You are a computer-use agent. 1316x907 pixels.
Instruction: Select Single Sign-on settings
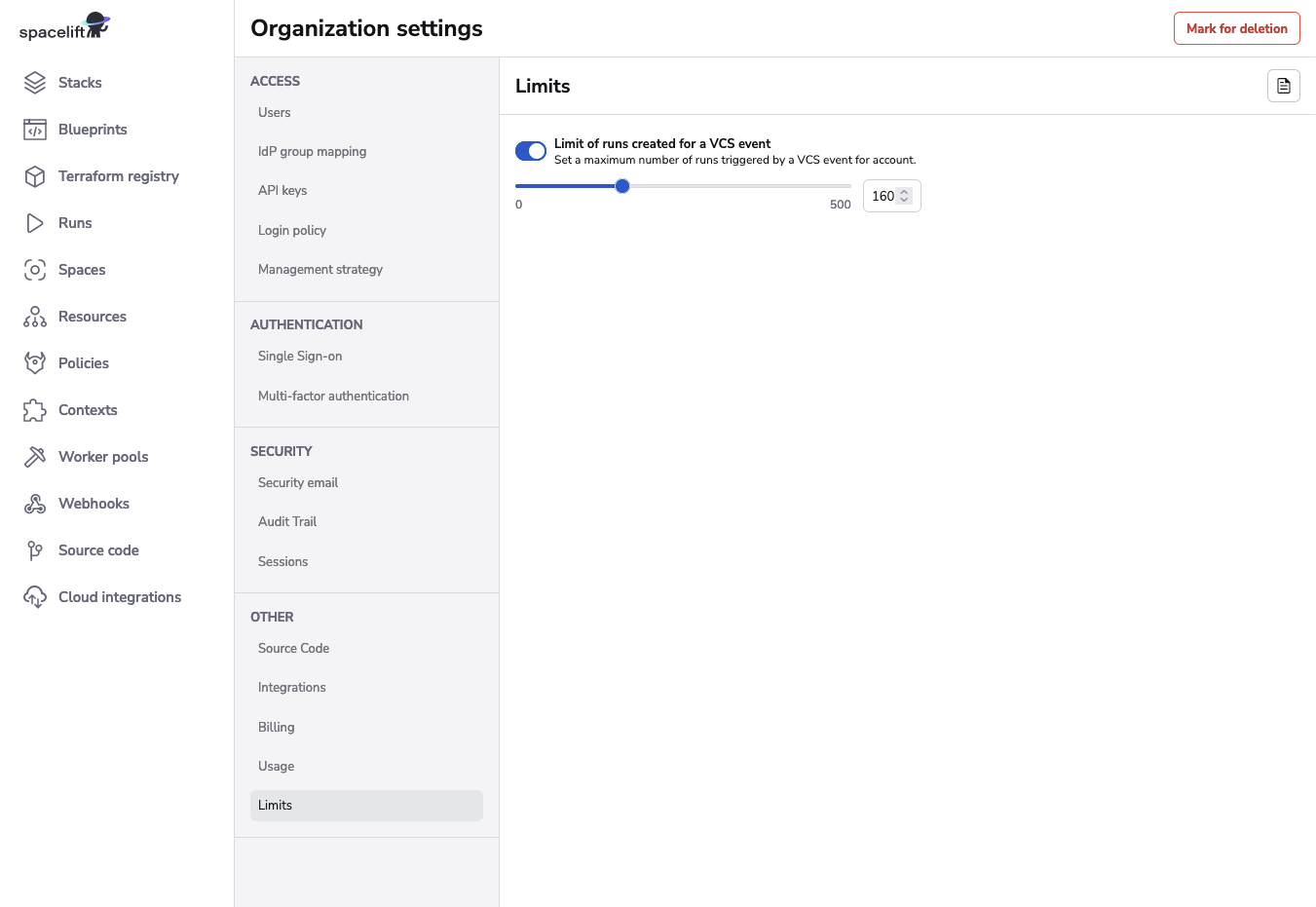(300, 357)
